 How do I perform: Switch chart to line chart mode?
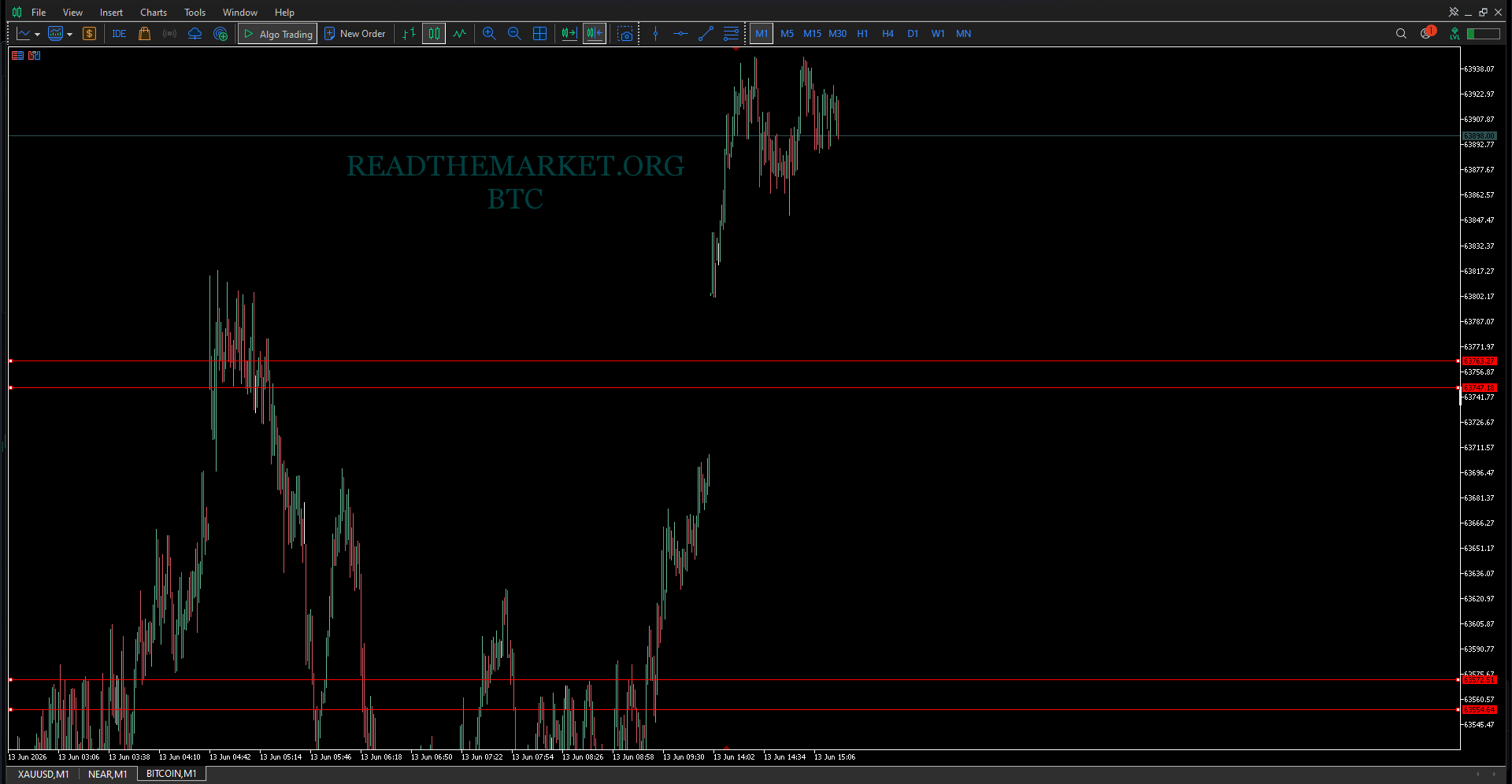coord(460,34)
